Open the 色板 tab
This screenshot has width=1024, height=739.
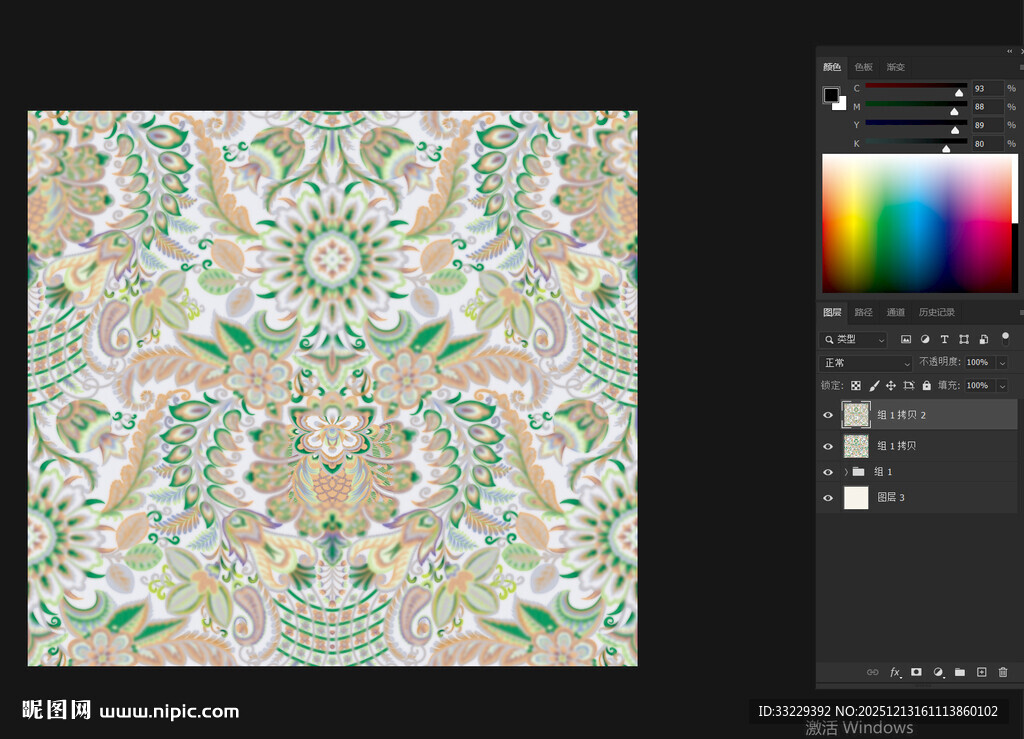863,67
